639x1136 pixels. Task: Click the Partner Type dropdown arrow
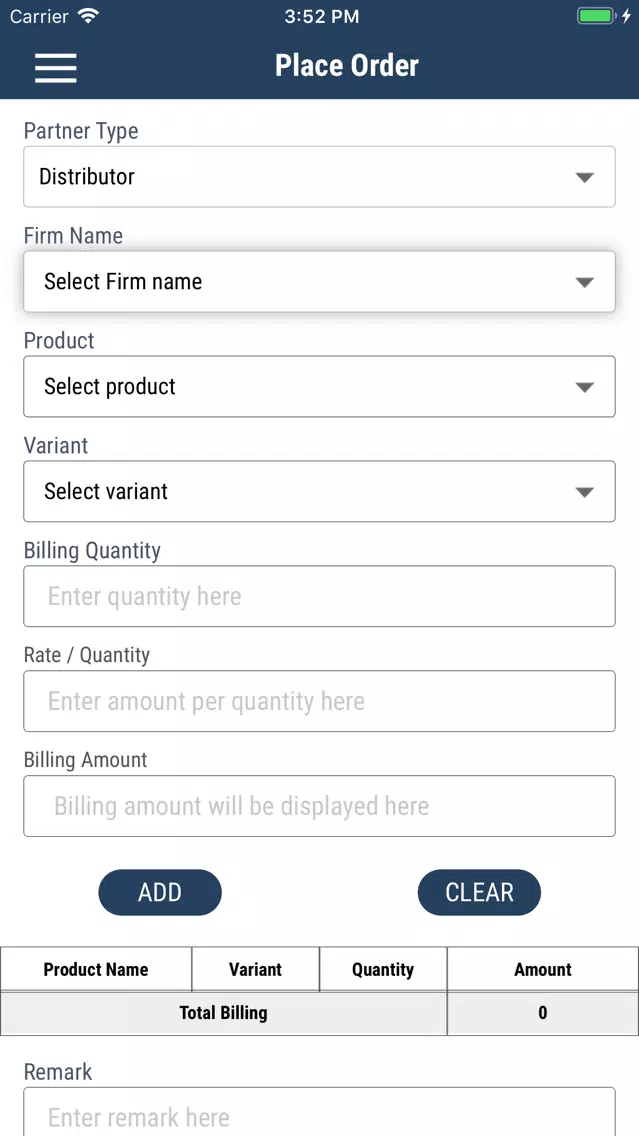pos(585,178)
